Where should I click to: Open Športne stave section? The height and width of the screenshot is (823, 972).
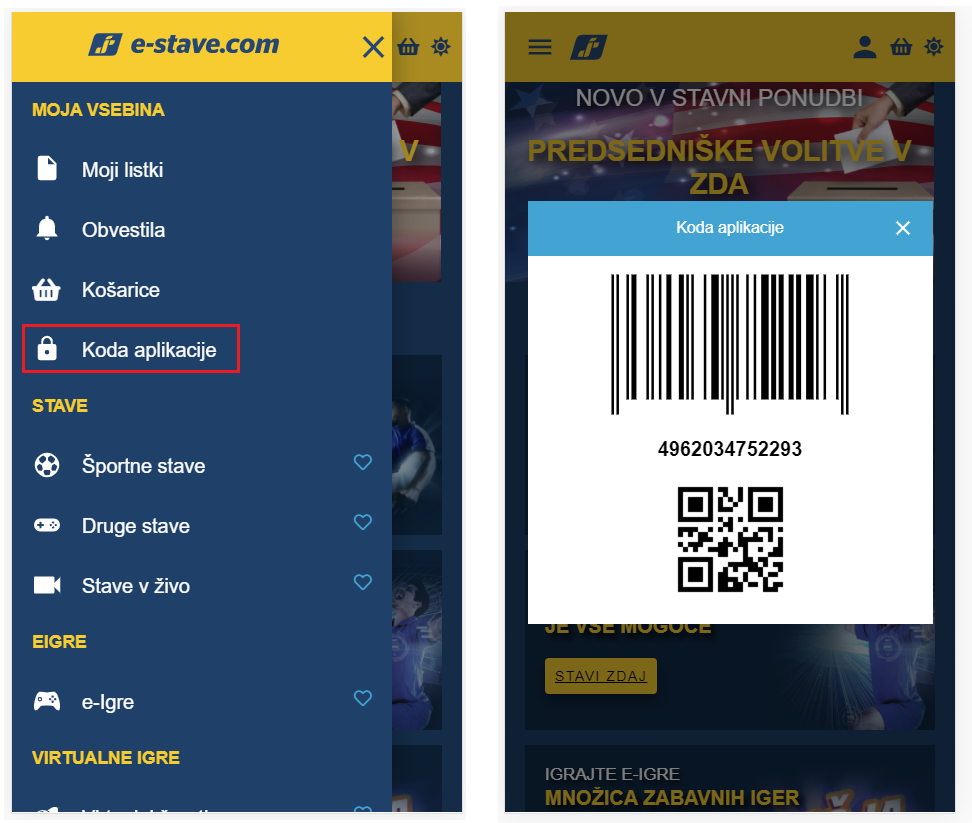(143, 465)
